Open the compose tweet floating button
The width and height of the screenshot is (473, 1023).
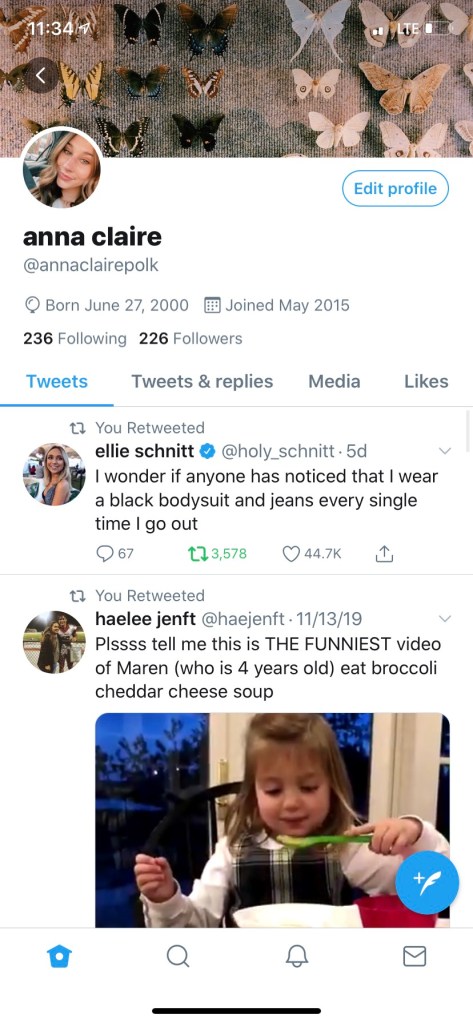point(427,883)
